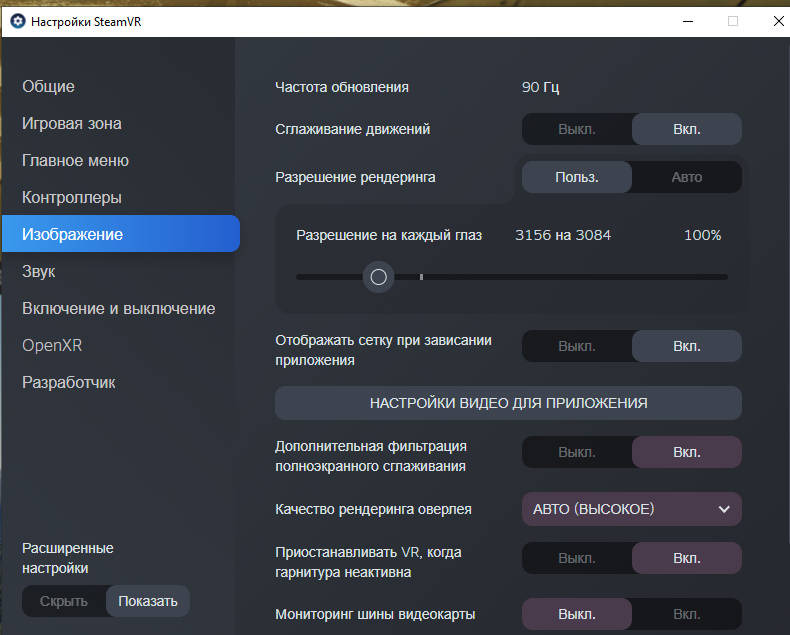
Task: Click the per-eye resolution slider handle
Action: point(378,277)
